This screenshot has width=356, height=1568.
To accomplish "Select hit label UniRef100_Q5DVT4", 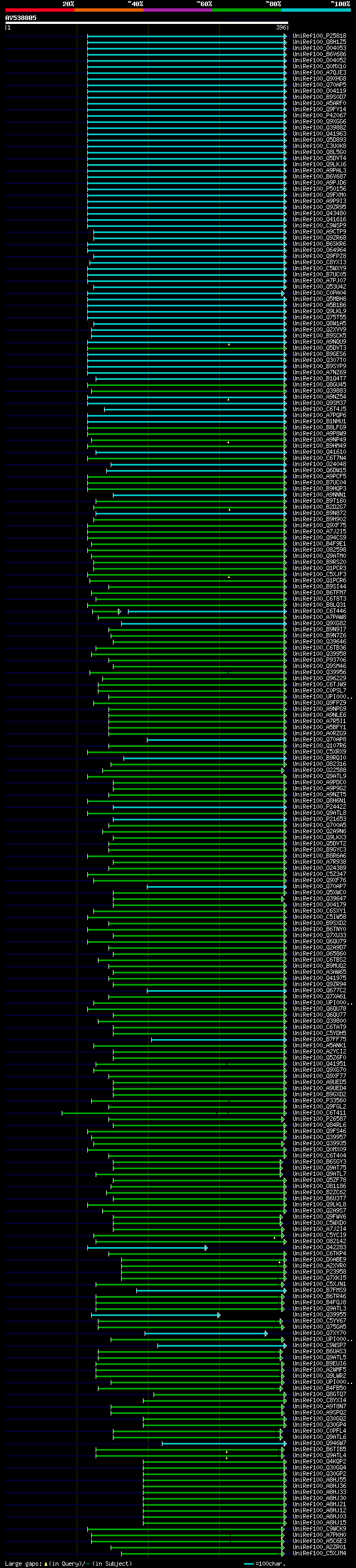I will coord(319,159).
